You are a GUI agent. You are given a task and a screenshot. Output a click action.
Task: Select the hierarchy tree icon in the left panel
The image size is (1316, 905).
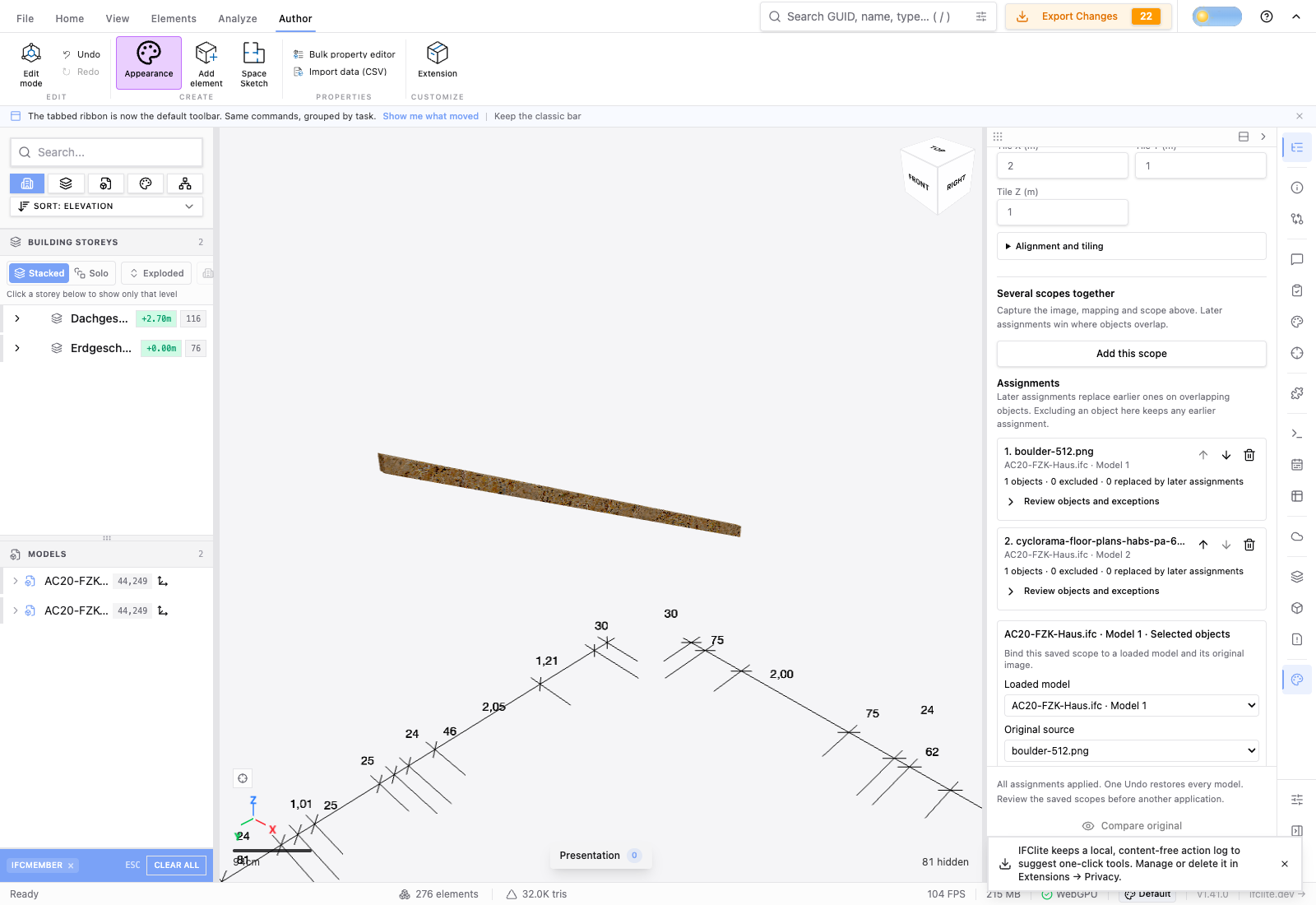click(x=185, y=183)
